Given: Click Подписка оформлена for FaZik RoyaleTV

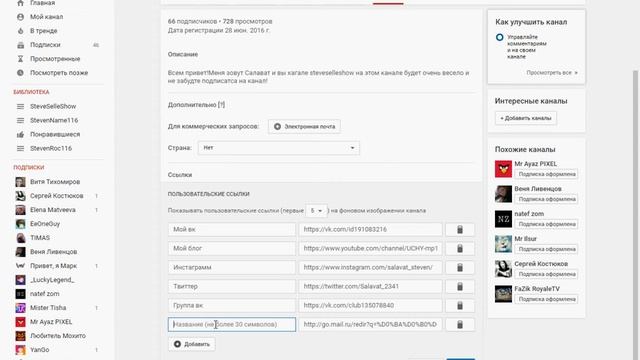Looking at the screenshot, I should coord(547,299).
